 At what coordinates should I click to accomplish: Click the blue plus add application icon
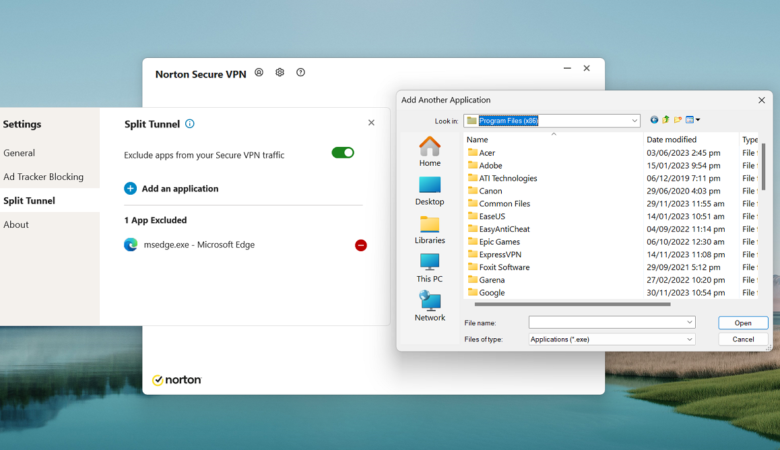coord(130,188)
